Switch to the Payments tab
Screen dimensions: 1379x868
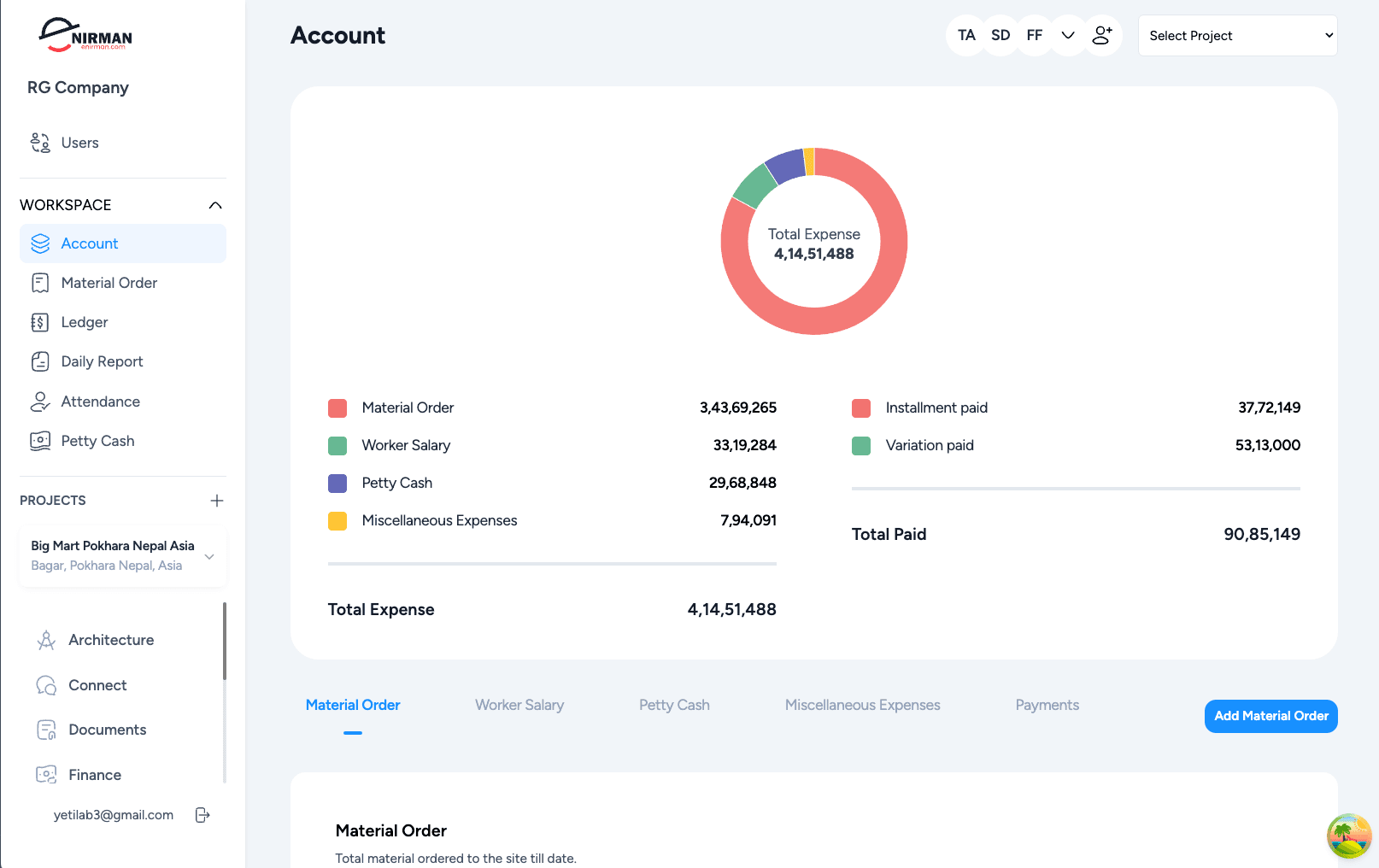coord(1047,705)
